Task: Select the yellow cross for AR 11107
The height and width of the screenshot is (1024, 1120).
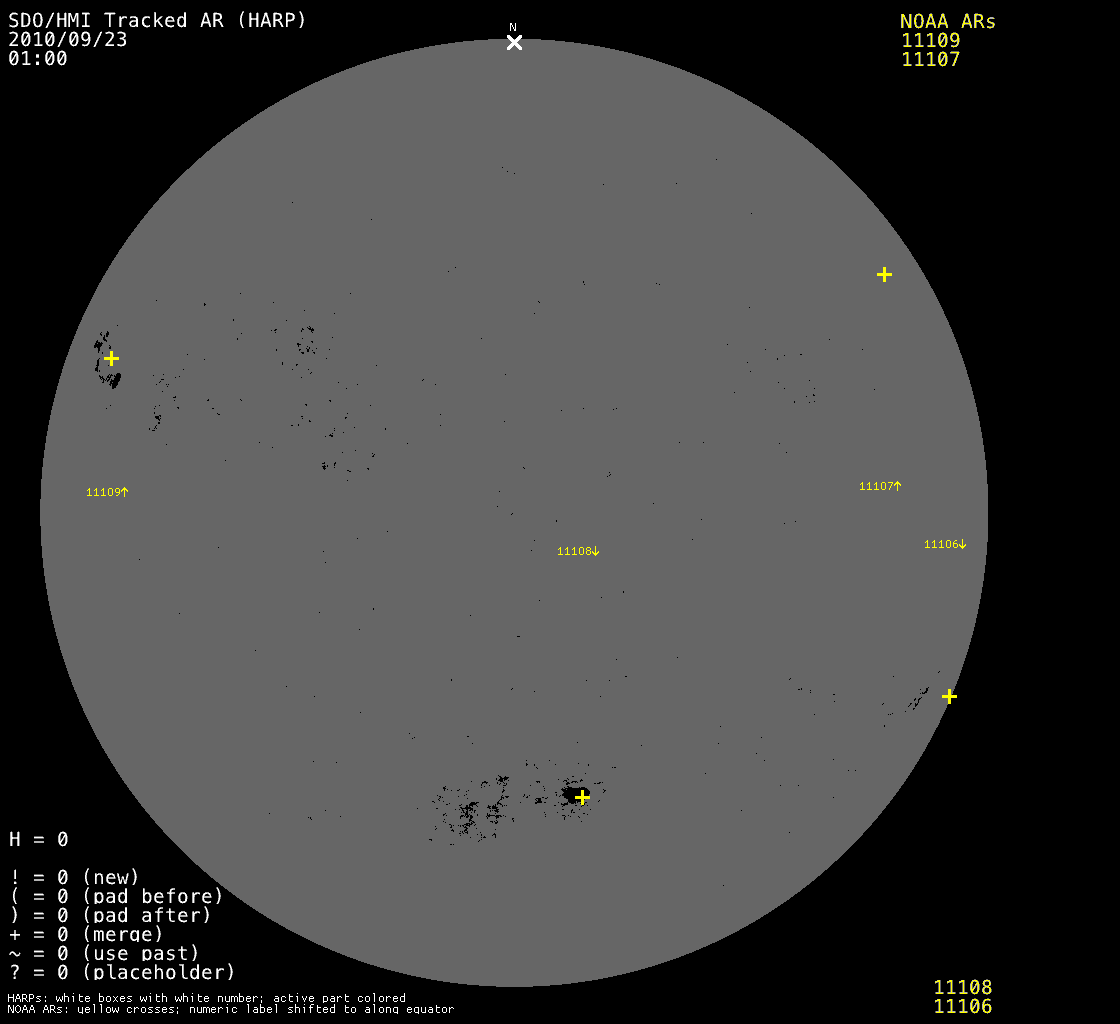Action: (884, 274)
